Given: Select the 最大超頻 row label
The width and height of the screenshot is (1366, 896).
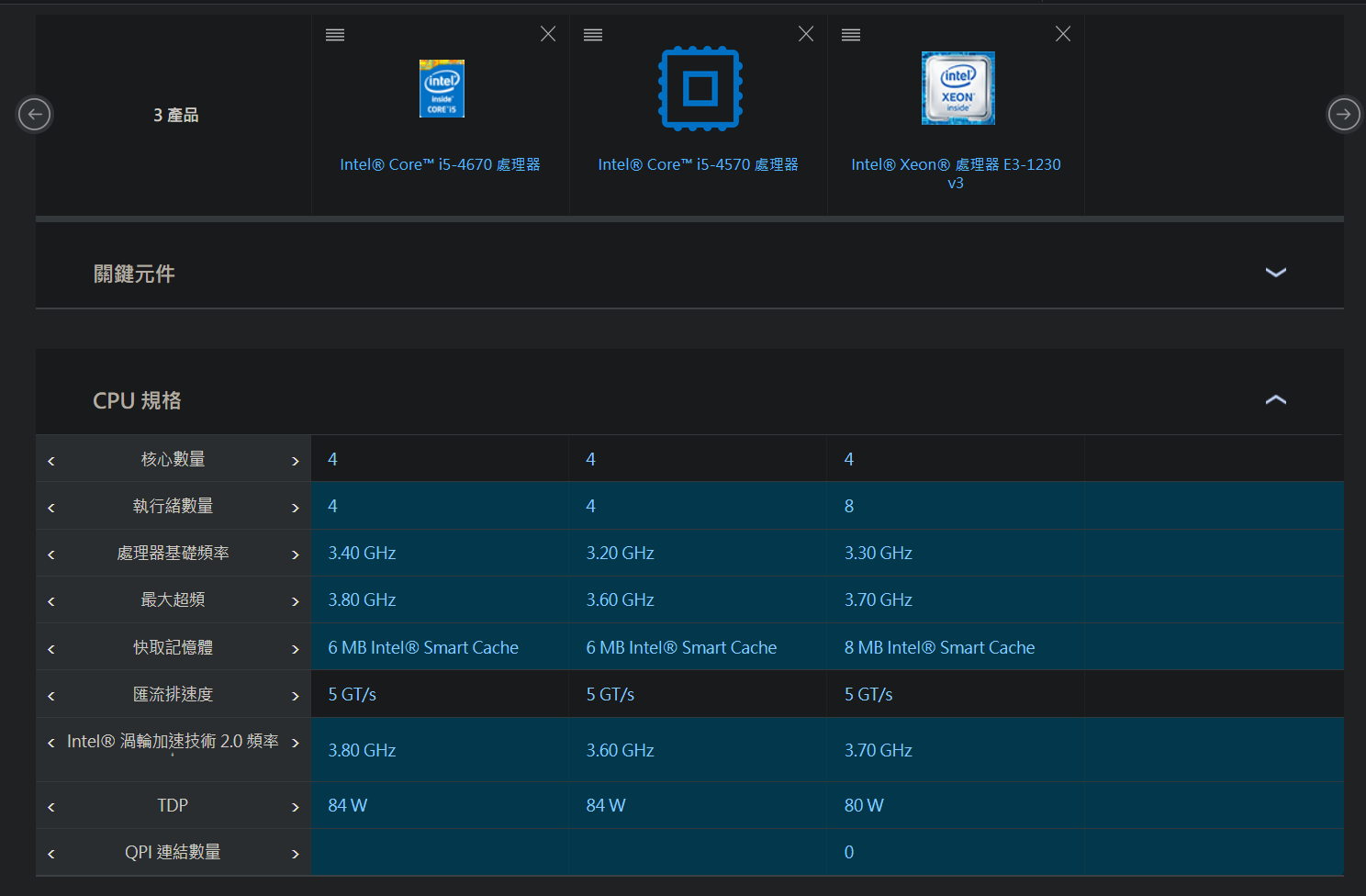Looking at the screenshot, I should pyautogui.click(x=173, y=599).
